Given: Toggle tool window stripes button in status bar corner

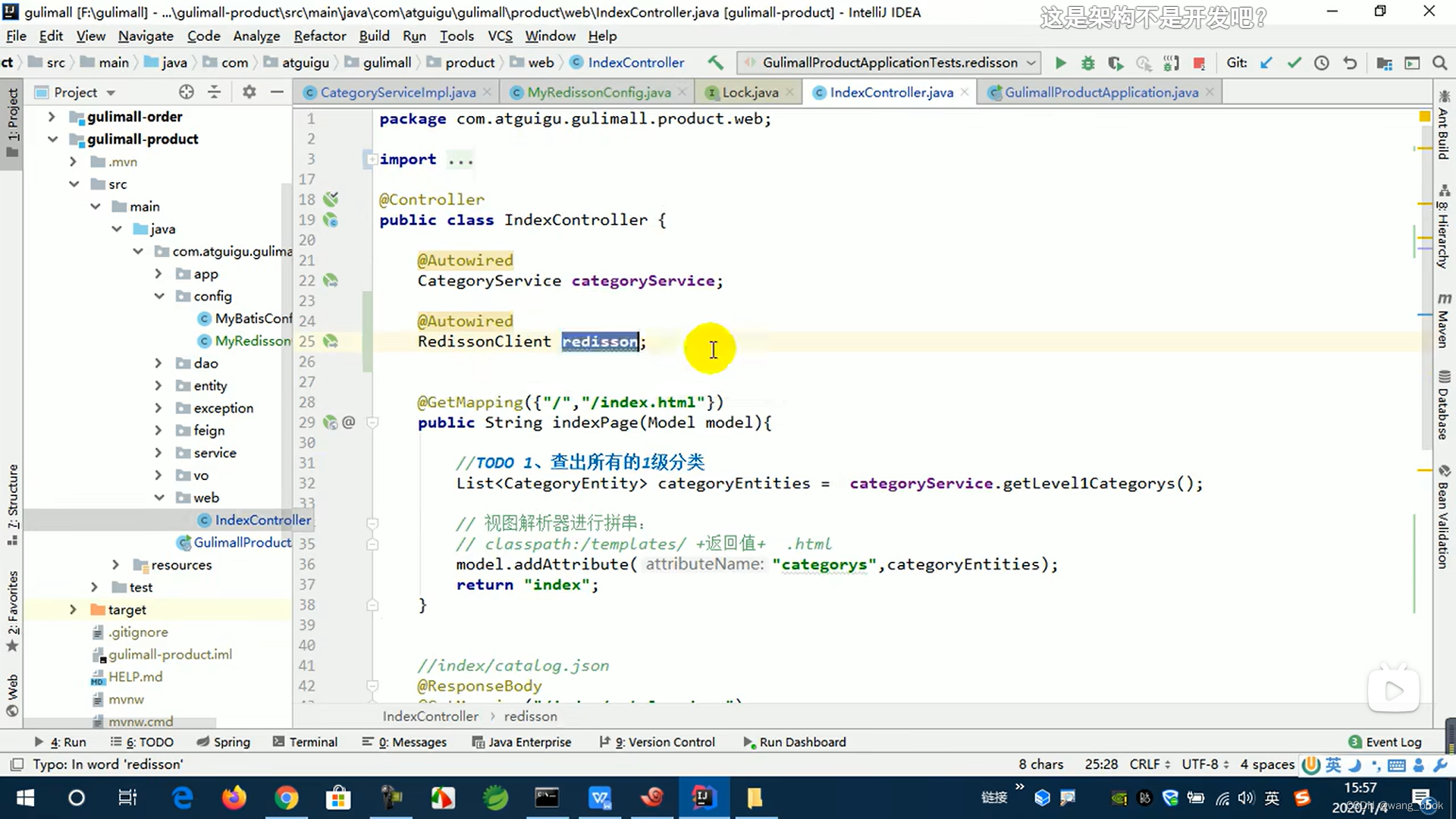Looking at the screenshot, I should (x=17, y=764).
